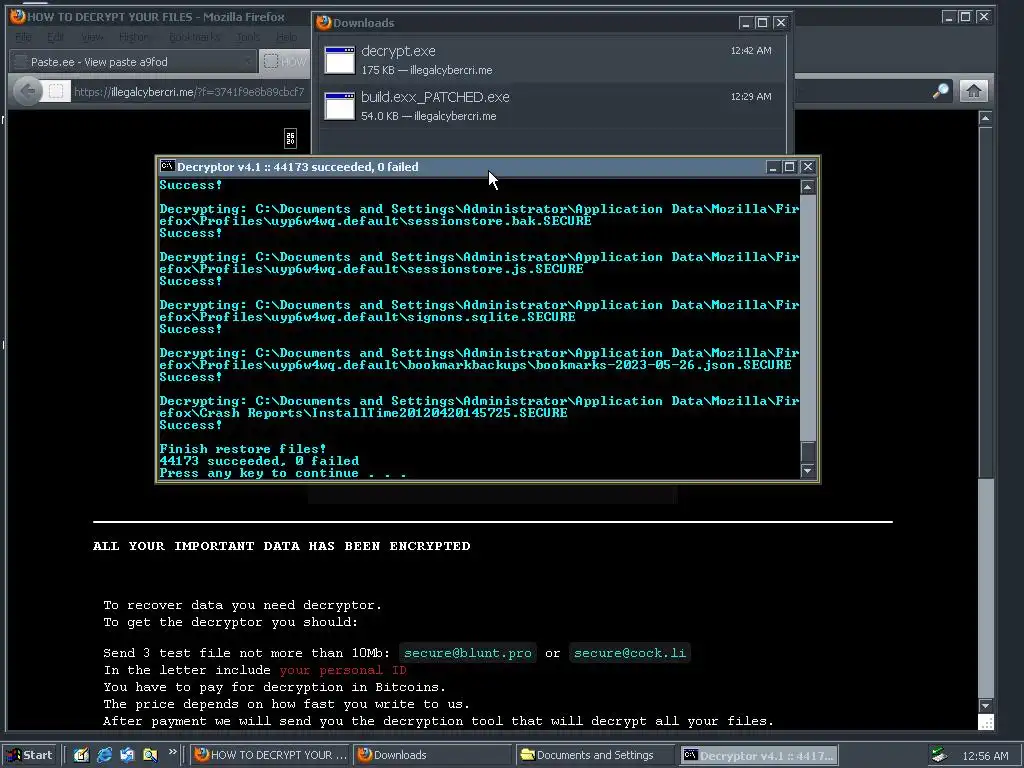
Task: Launch first Quick Launch icon beside Start
Action: pyautogui.click(x=81, y=755)
